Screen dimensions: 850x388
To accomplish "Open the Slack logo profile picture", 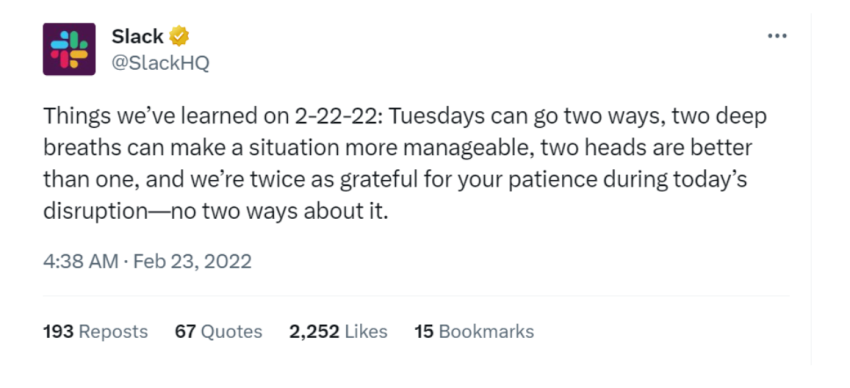I will coord(69,49).
